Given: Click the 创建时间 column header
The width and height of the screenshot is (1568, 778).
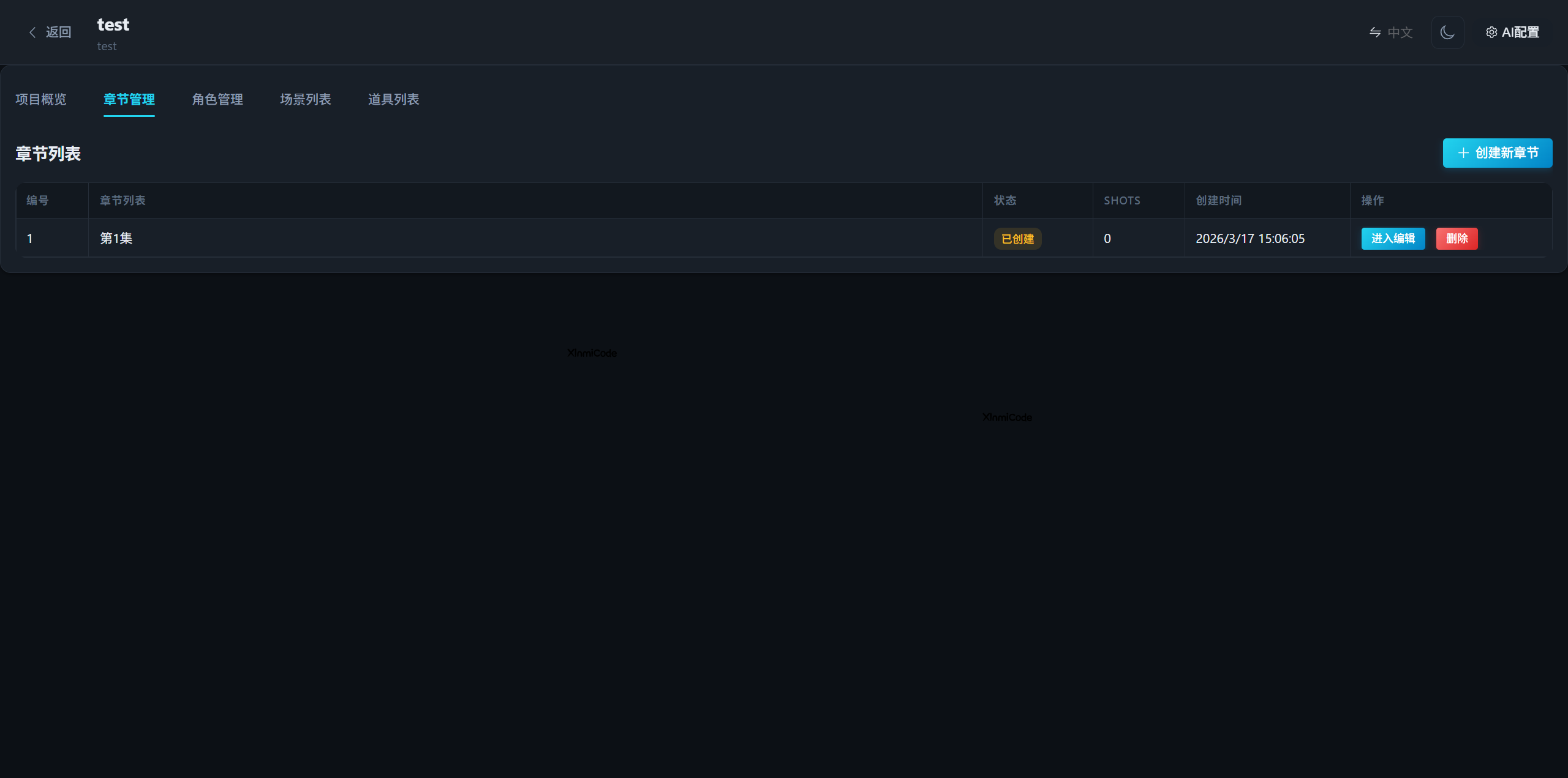Looking at the screenshot, I should [1218, 200].
